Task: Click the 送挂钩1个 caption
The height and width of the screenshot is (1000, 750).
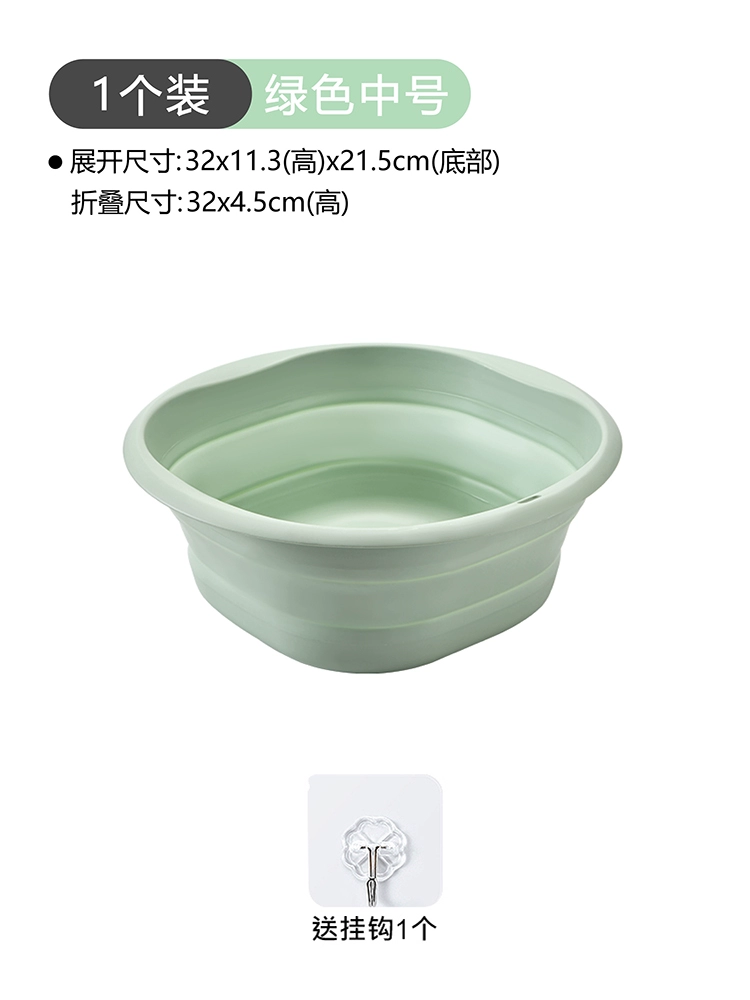Action: (374, 928)
